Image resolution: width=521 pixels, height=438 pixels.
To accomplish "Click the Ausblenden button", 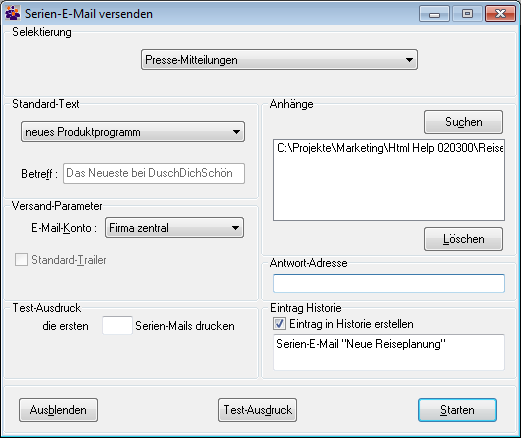I will 58,410.
